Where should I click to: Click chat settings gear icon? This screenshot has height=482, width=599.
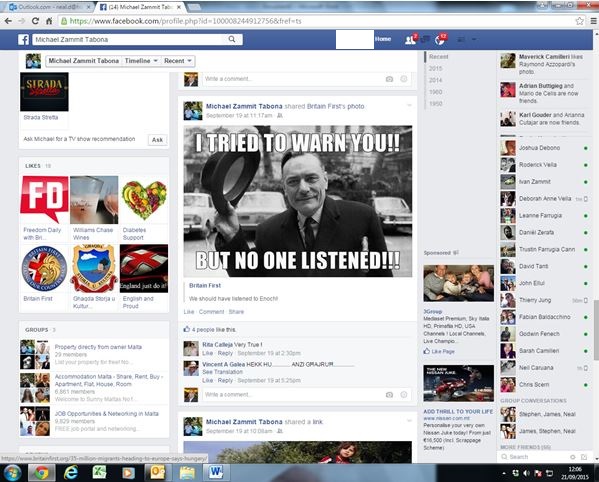[573, 457]
